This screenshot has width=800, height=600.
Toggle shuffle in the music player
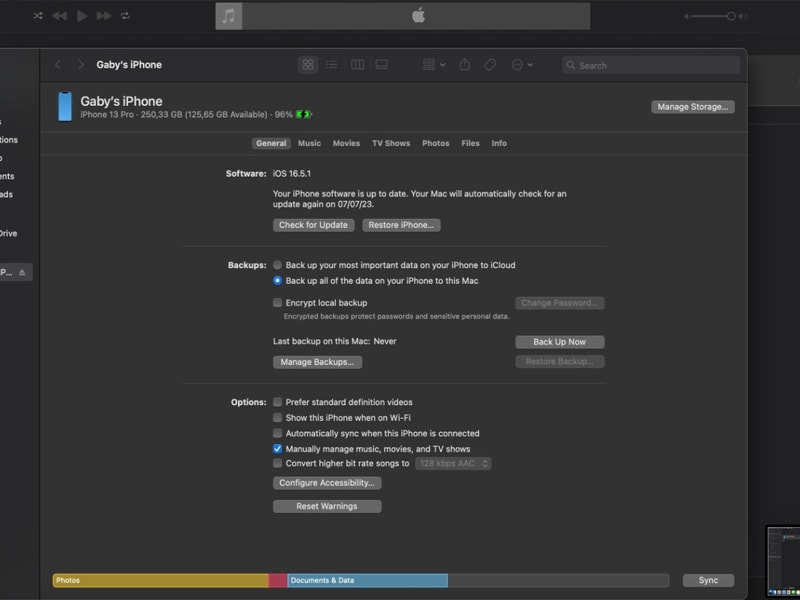pyautogui.click(x=38, y=16)
